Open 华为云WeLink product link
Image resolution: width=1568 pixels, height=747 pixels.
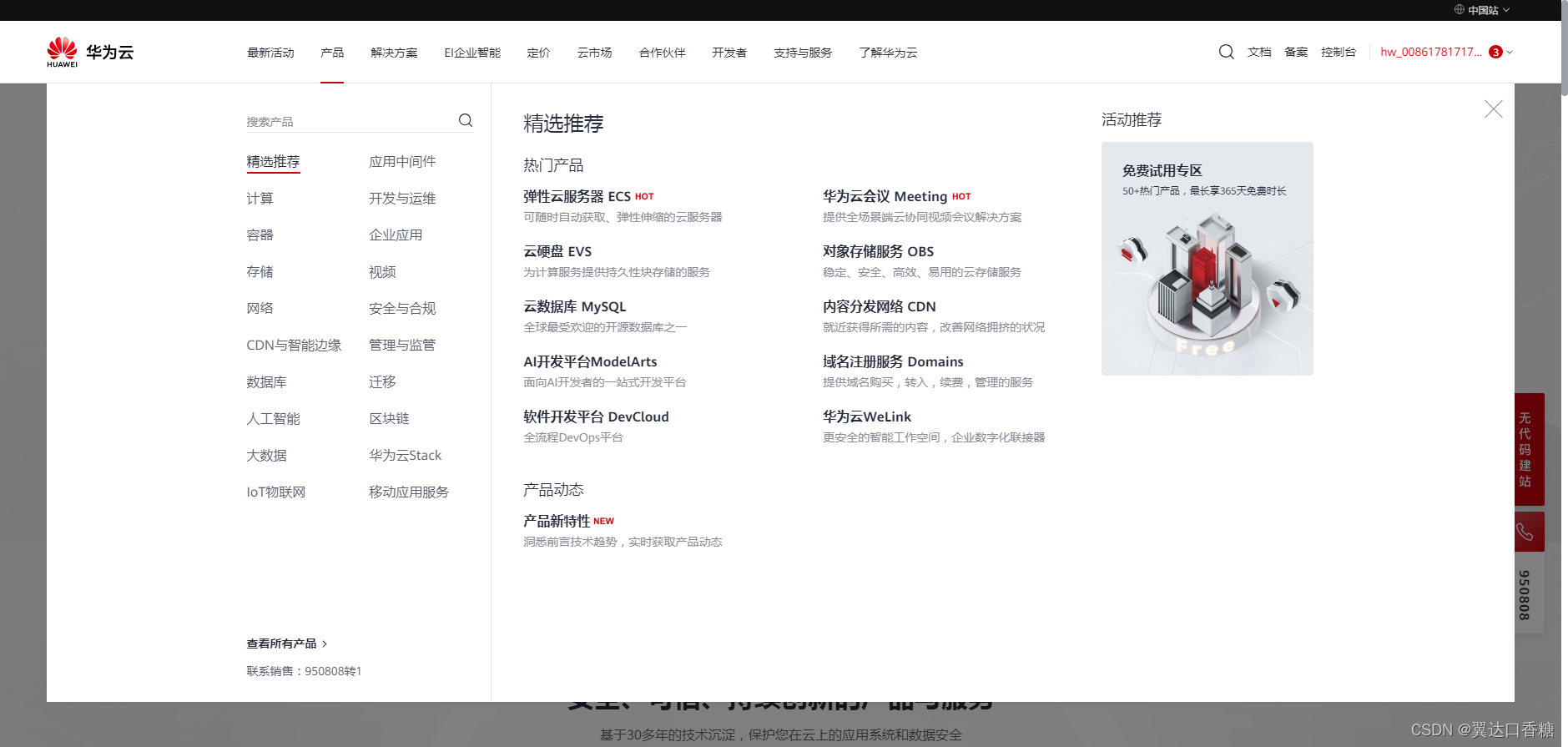coord(867,417)
